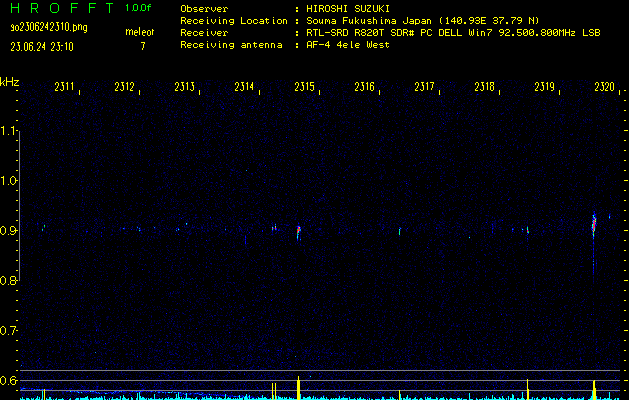Click the 2311 time marker

pyautogui.click(x=64, y=88)
